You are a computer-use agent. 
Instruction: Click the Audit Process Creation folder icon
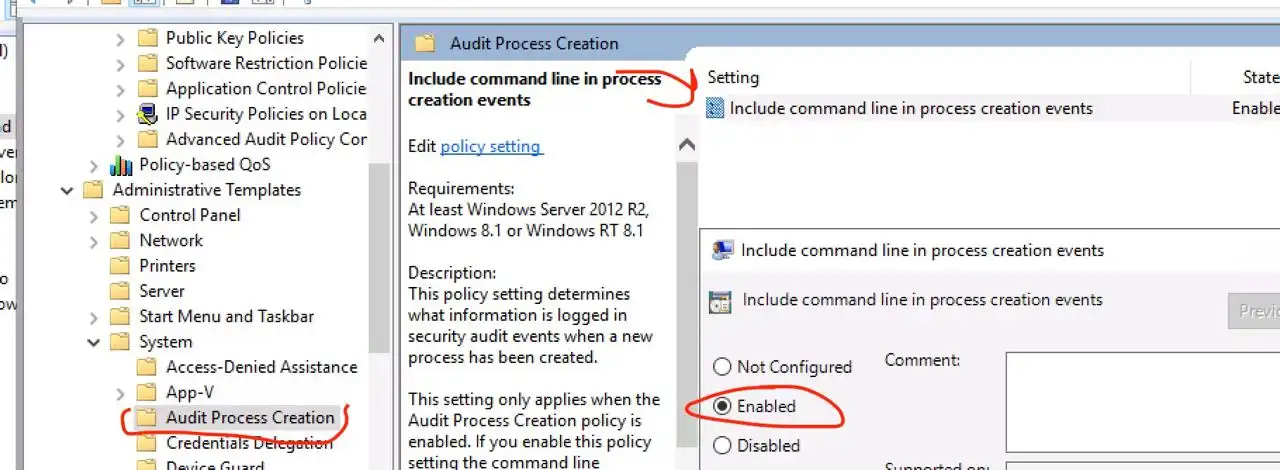tap(148, 418)
